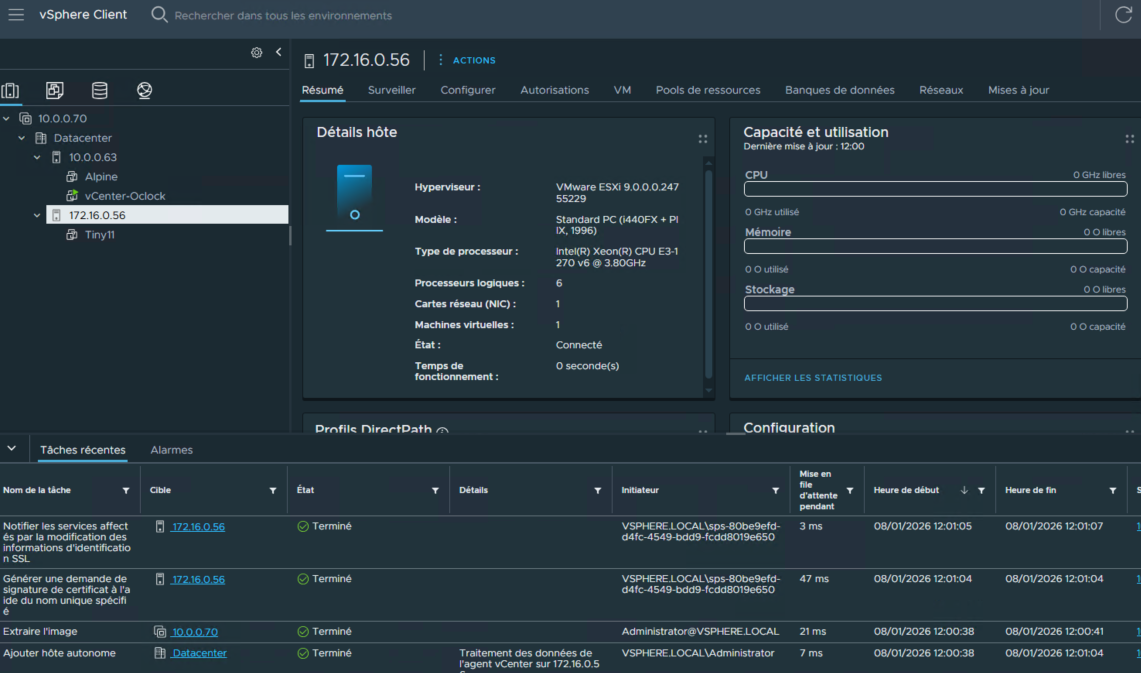The image size is (1141, 673).
Task: Collapse the left navigation panel
Action: coord(279,52)
